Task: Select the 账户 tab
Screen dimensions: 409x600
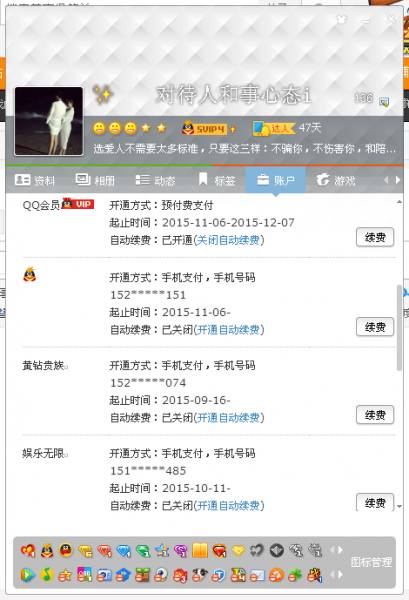Action: pyautogui.click(x=275, y=180)
